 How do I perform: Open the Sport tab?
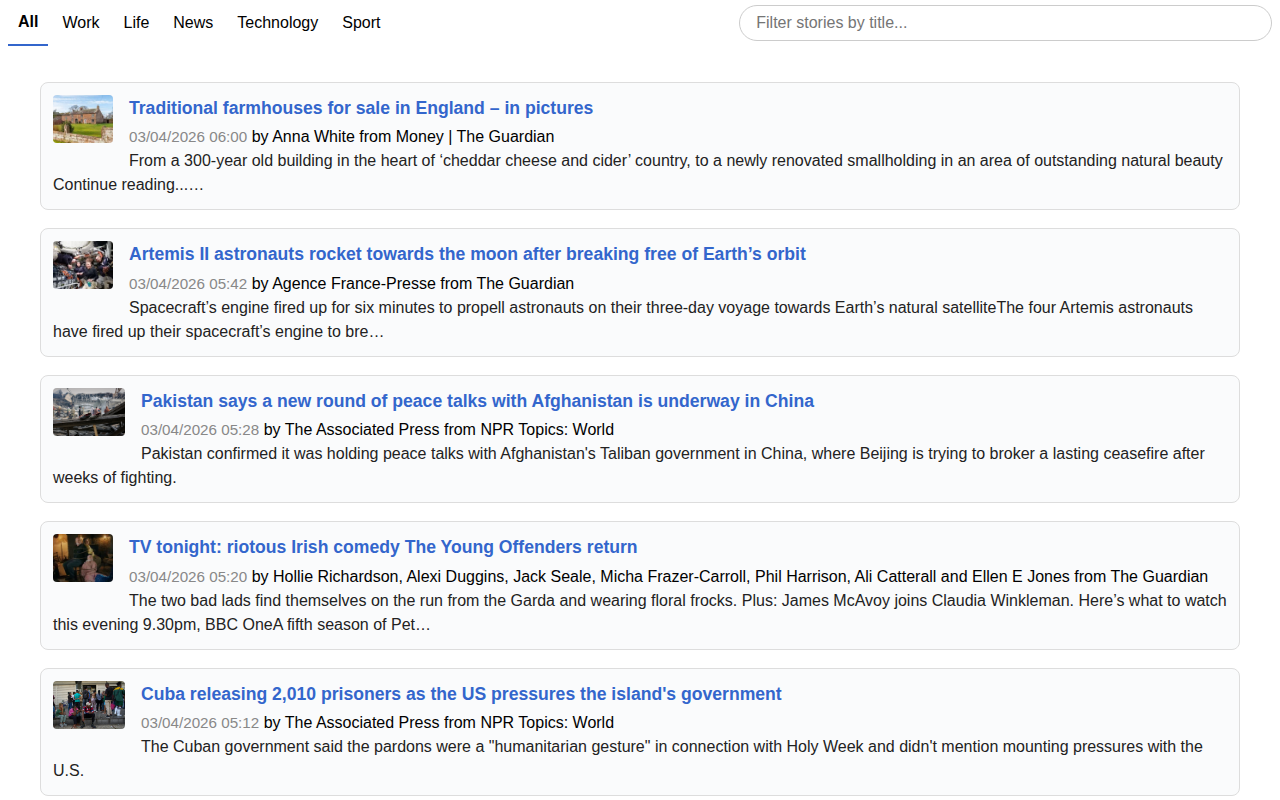(361, 22)
